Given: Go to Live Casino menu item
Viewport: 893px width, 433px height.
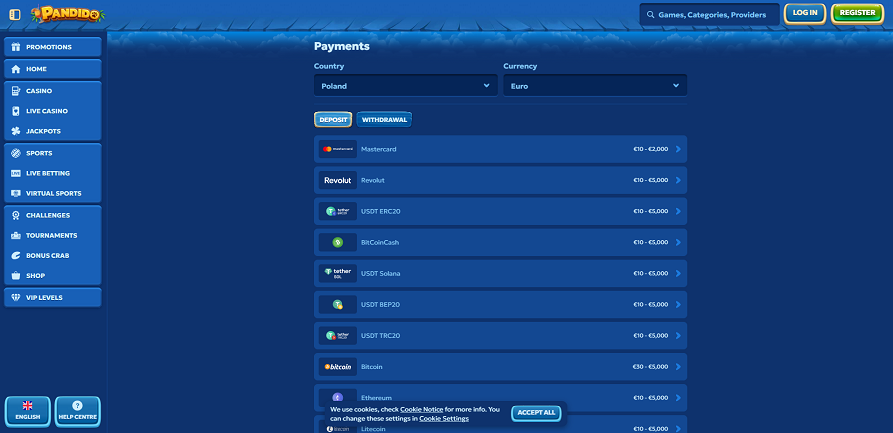Looking at the screenshot, I should [52, 111].
